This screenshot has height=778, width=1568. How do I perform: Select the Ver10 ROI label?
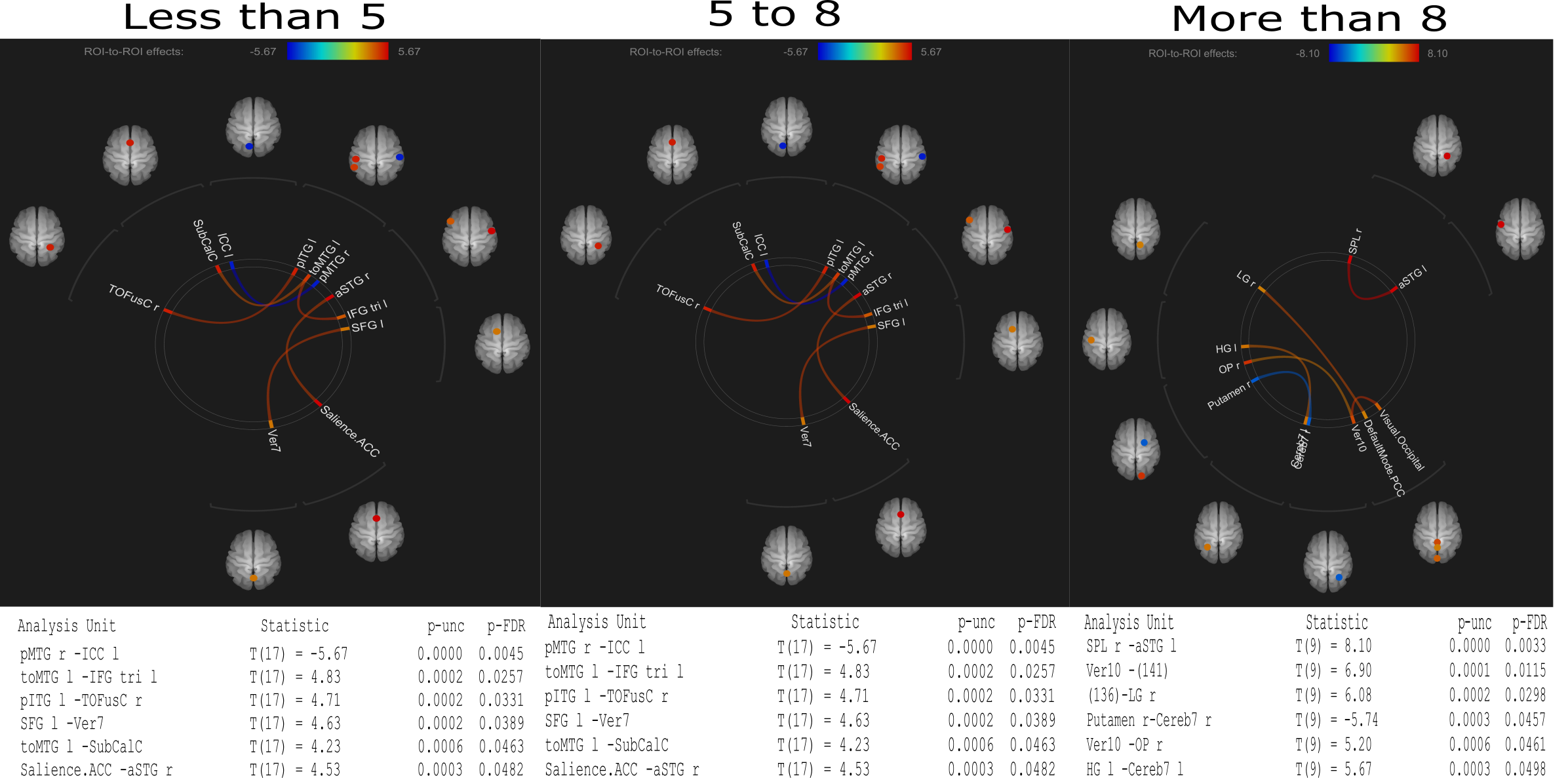coord(1359,438)
